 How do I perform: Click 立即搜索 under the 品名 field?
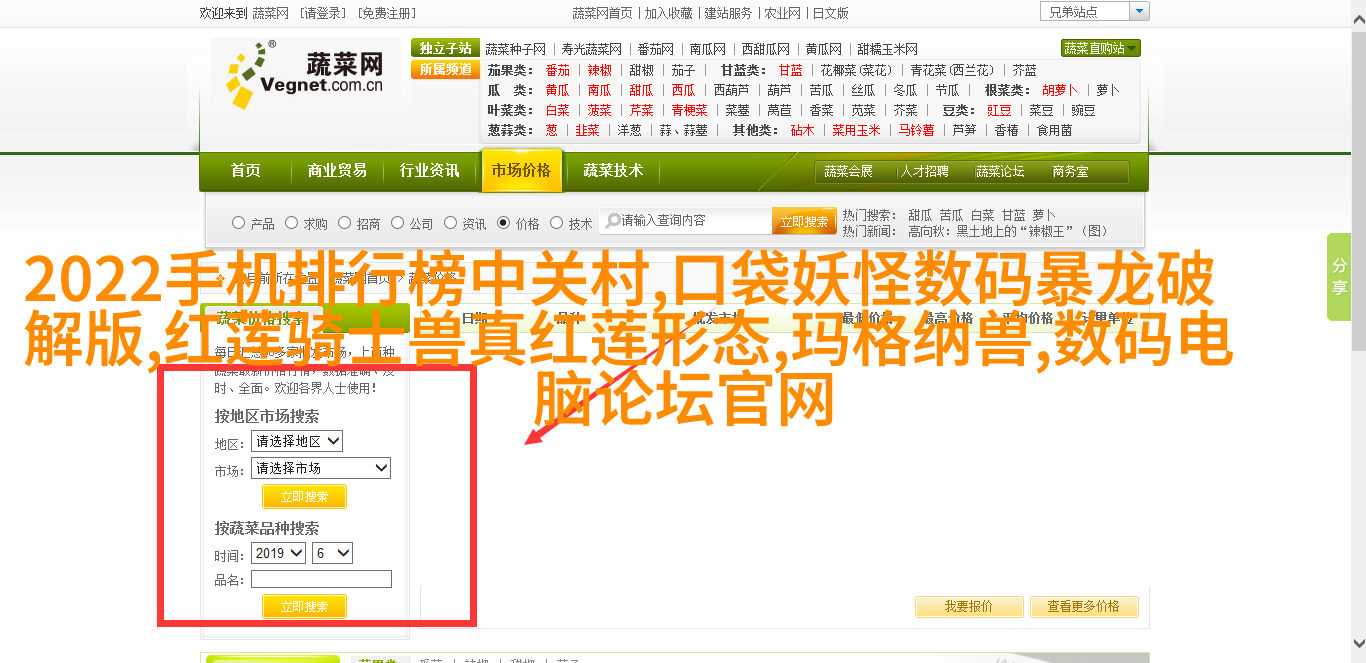[x=304, y=606]
